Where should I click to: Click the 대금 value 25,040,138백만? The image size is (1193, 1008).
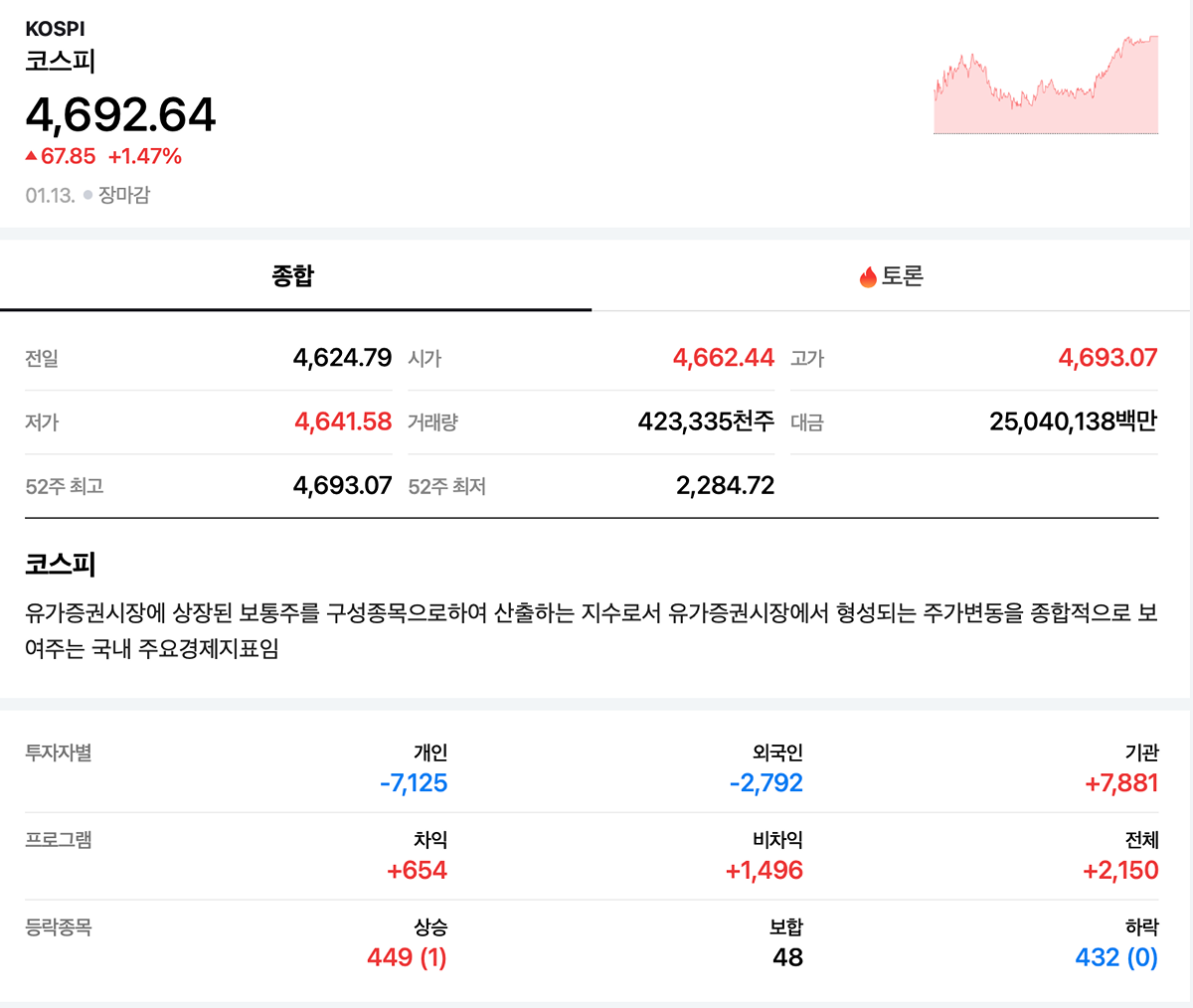pos(1073,421)
